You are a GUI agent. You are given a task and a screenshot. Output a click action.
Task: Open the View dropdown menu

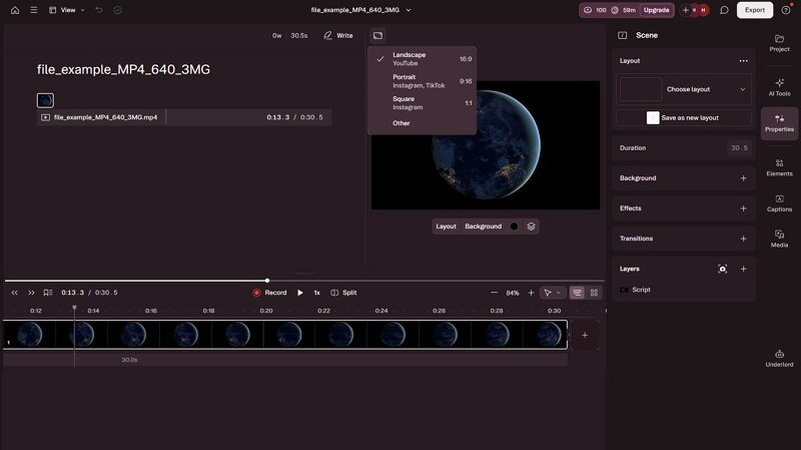67,10
